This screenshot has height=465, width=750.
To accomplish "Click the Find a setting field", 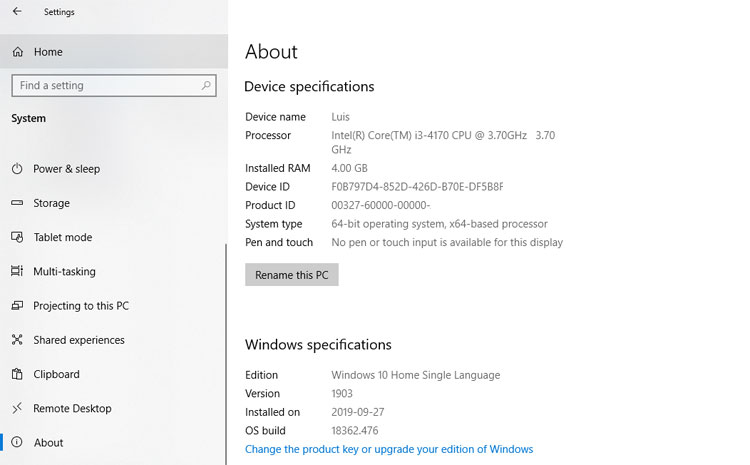I will tap(114, 85).
